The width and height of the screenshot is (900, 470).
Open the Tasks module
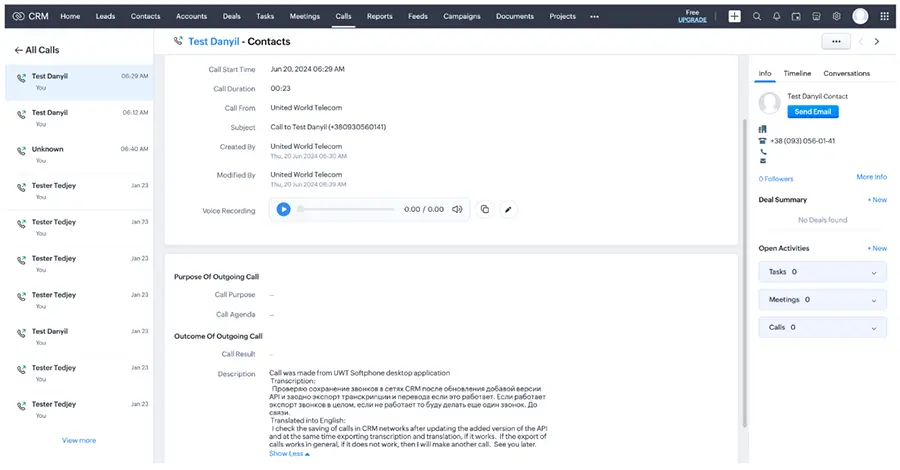coord(265,16)
